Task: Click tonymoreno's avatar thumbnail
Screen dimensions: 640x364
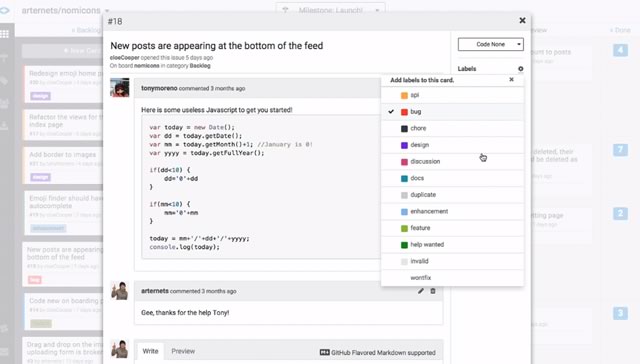Action: (120, 87)
